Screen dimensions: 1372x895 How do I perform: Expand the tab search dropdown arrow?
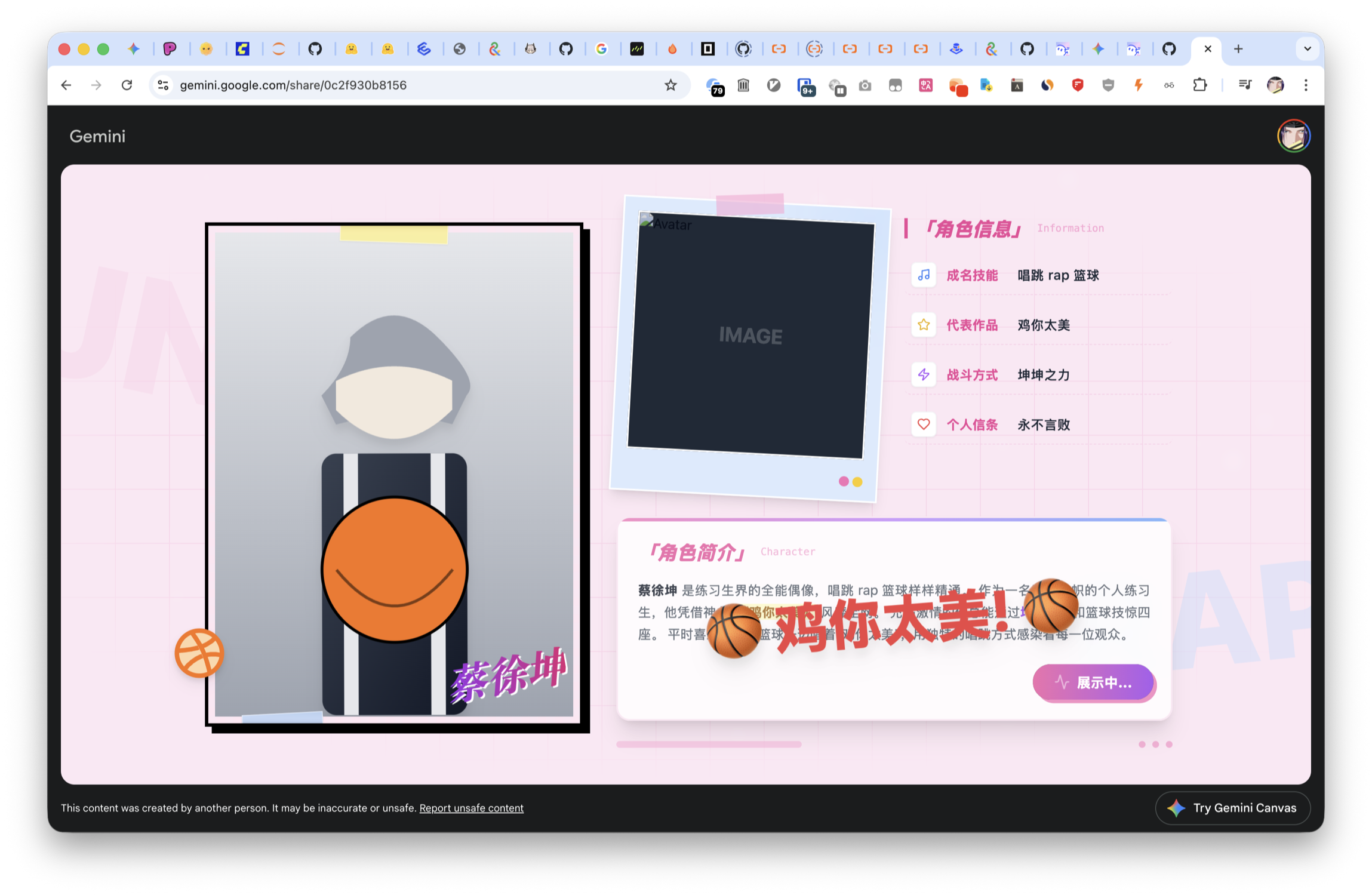point(1308,49)
